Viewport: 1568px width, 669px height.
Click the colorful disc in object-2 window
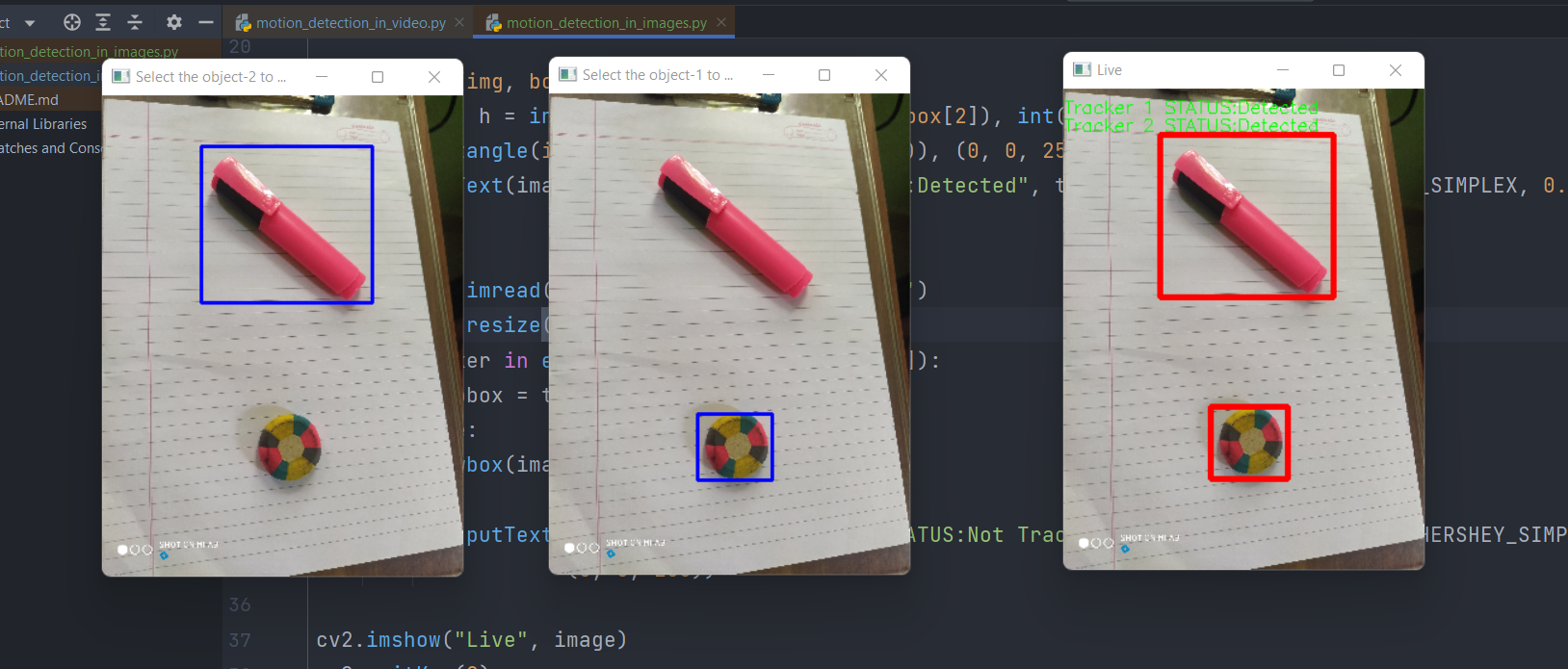(x=289, y=449)
